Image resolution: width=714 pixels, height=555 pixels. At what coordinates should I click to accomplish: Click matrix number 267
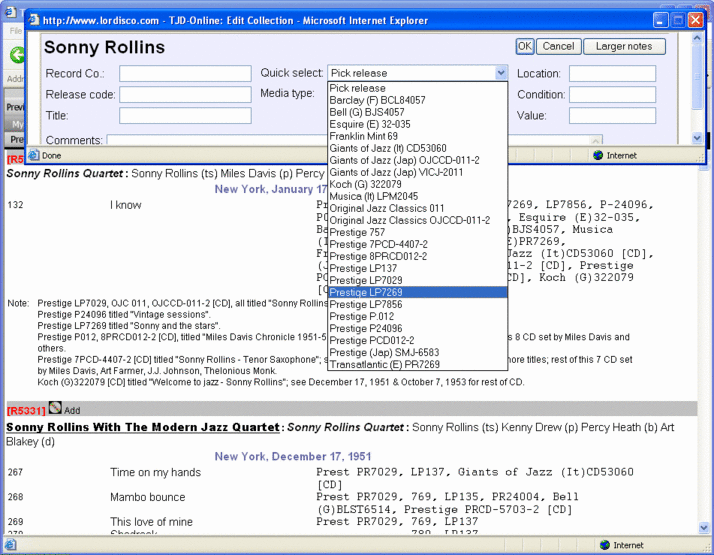15,472
